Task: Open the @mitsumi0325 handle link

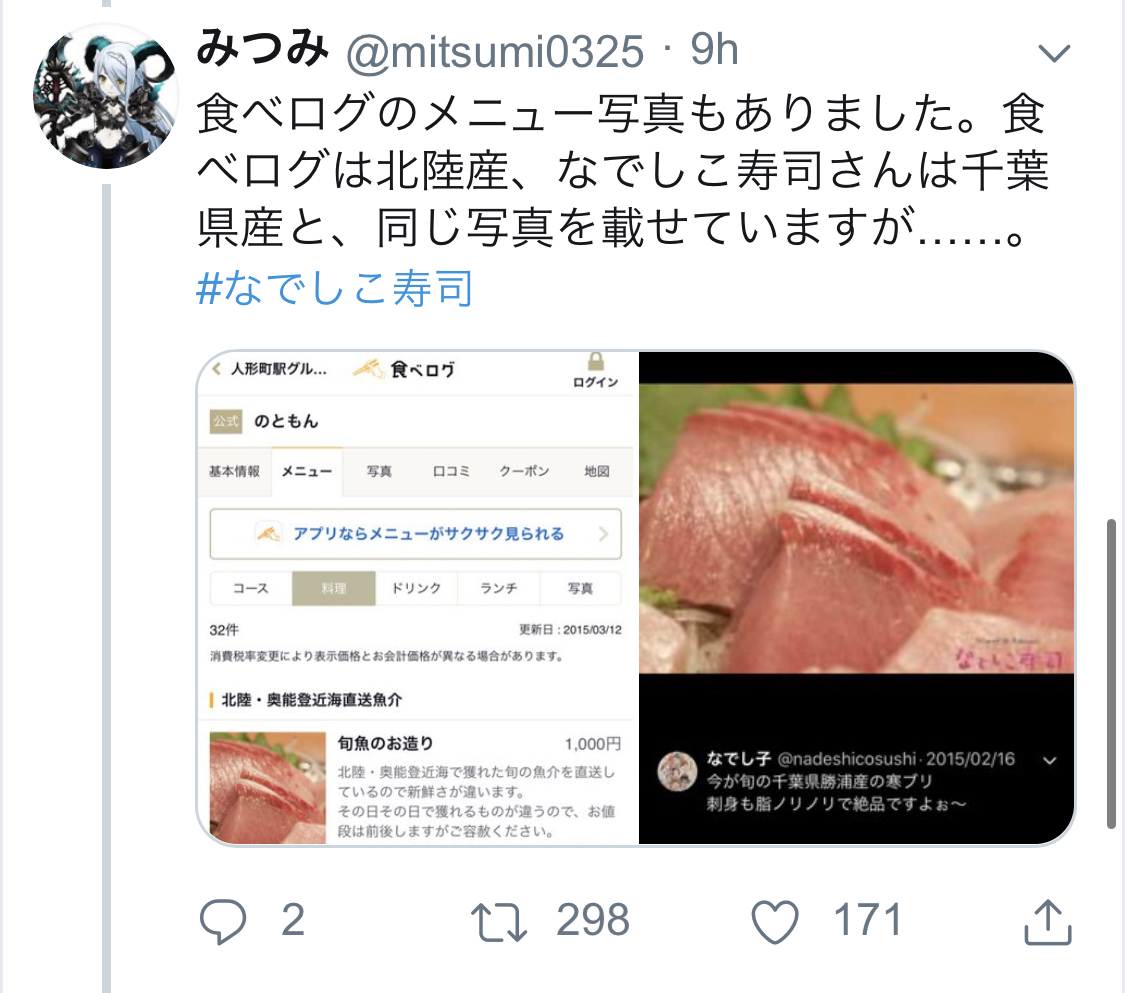Action: click(495, 52)
